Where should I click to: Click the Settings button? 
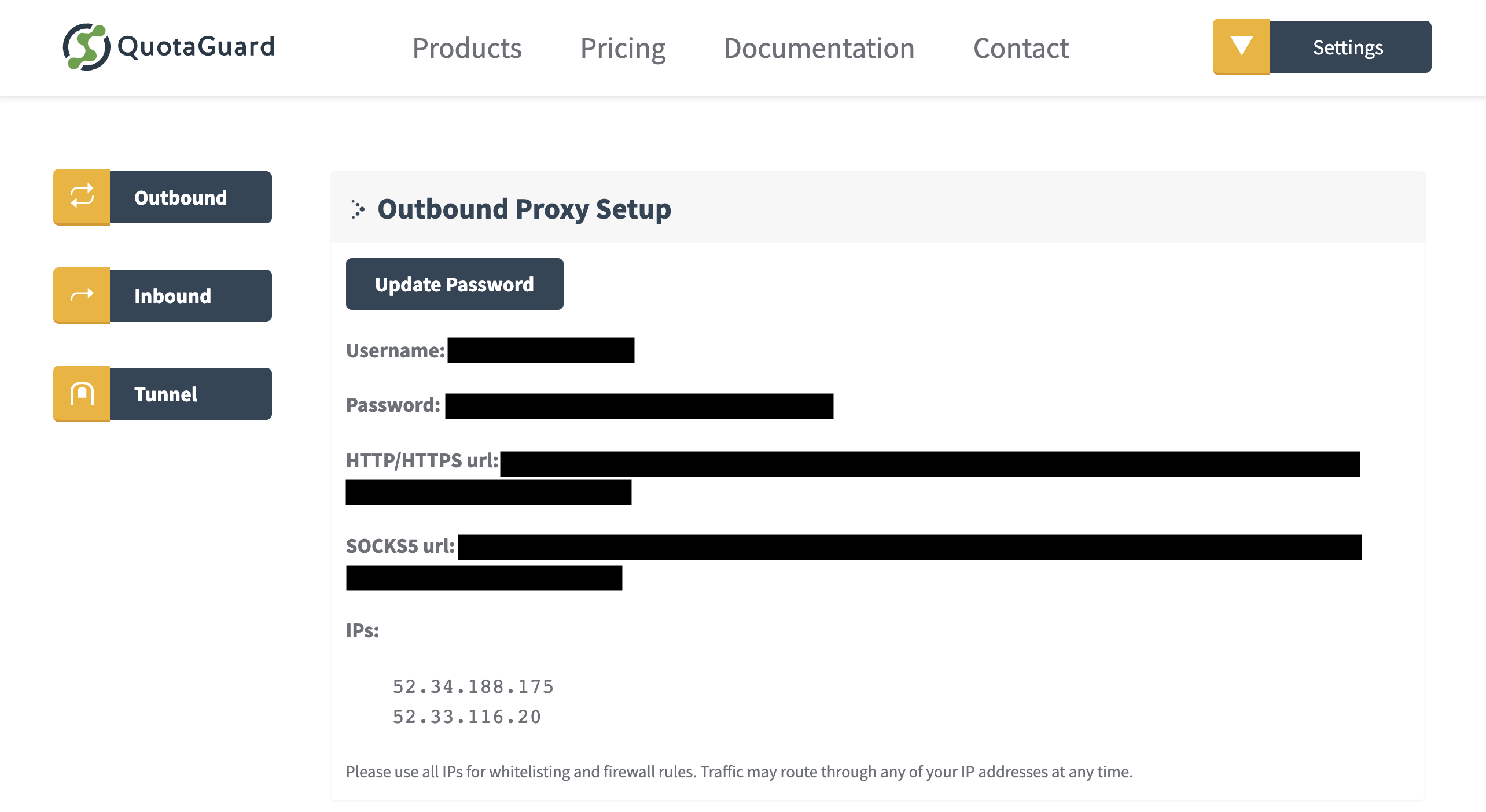point(1347,47)
